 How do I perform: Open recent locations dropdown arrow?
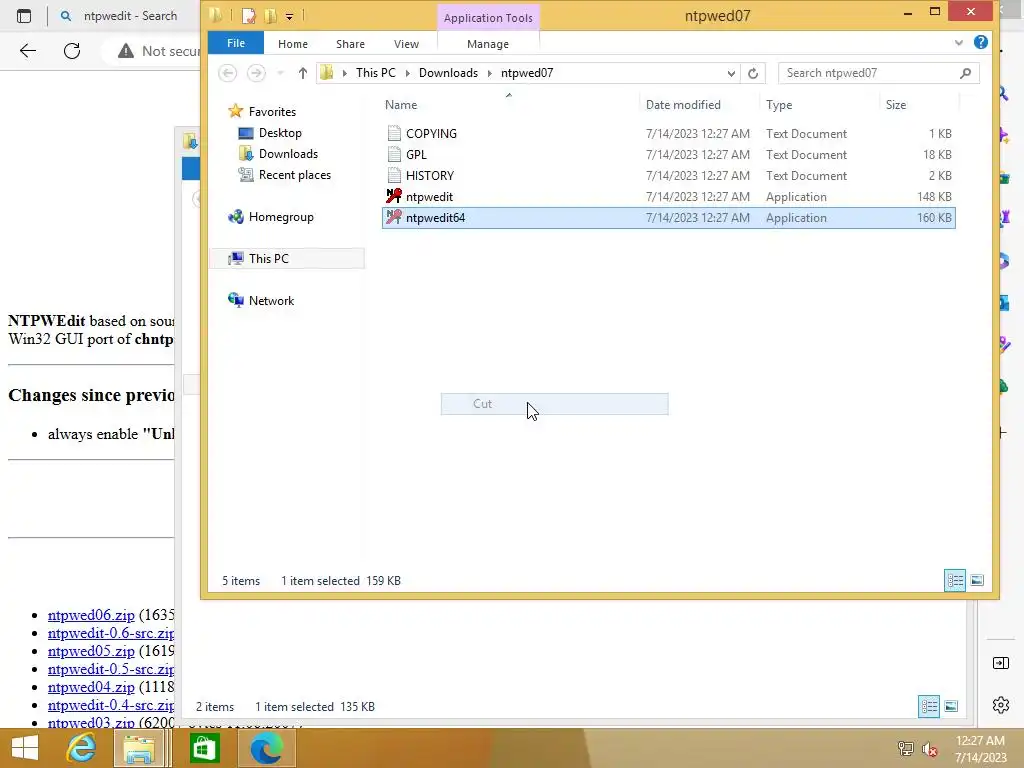pos(280,73)
